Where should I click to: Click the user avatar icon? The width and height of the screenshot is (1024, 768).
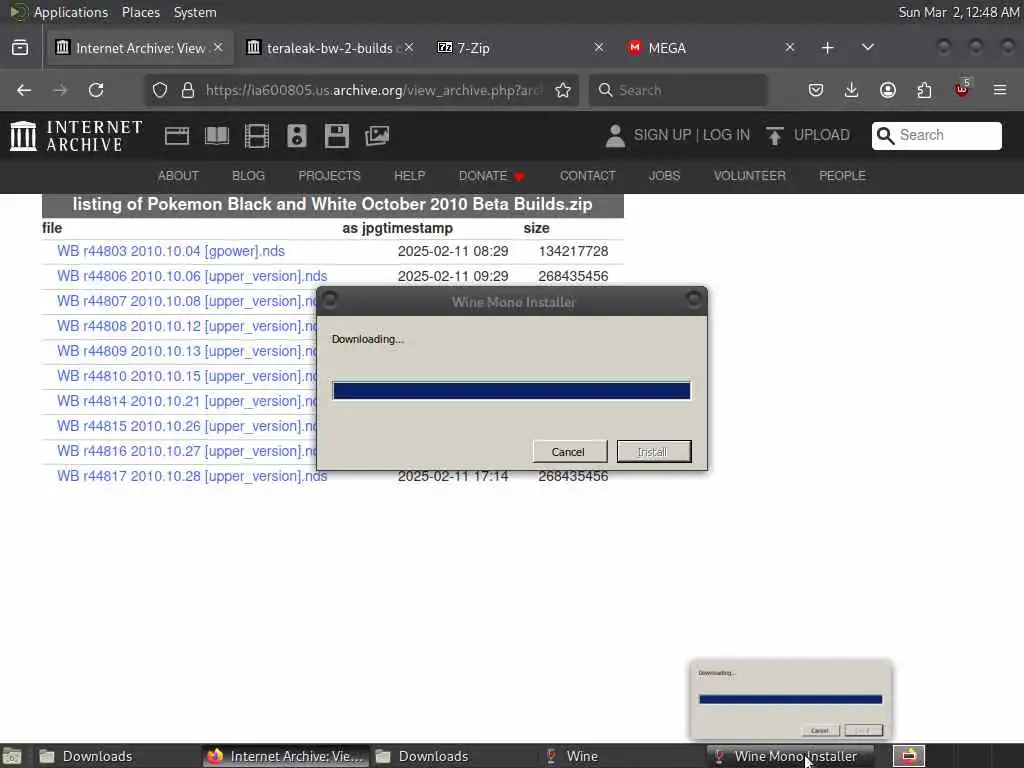pos(615,136)
